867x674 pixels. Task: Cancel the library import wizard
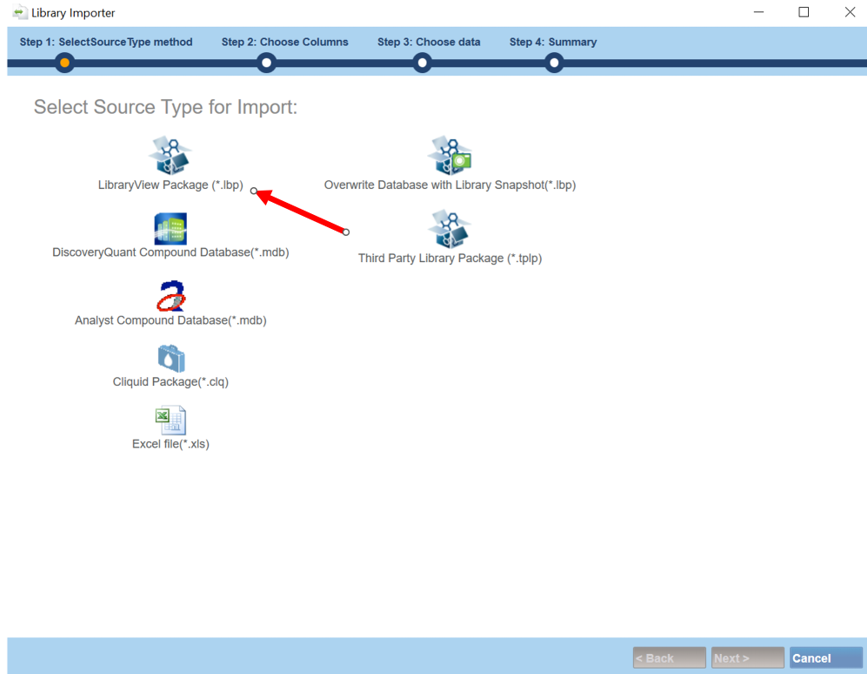tap(826, 658)
